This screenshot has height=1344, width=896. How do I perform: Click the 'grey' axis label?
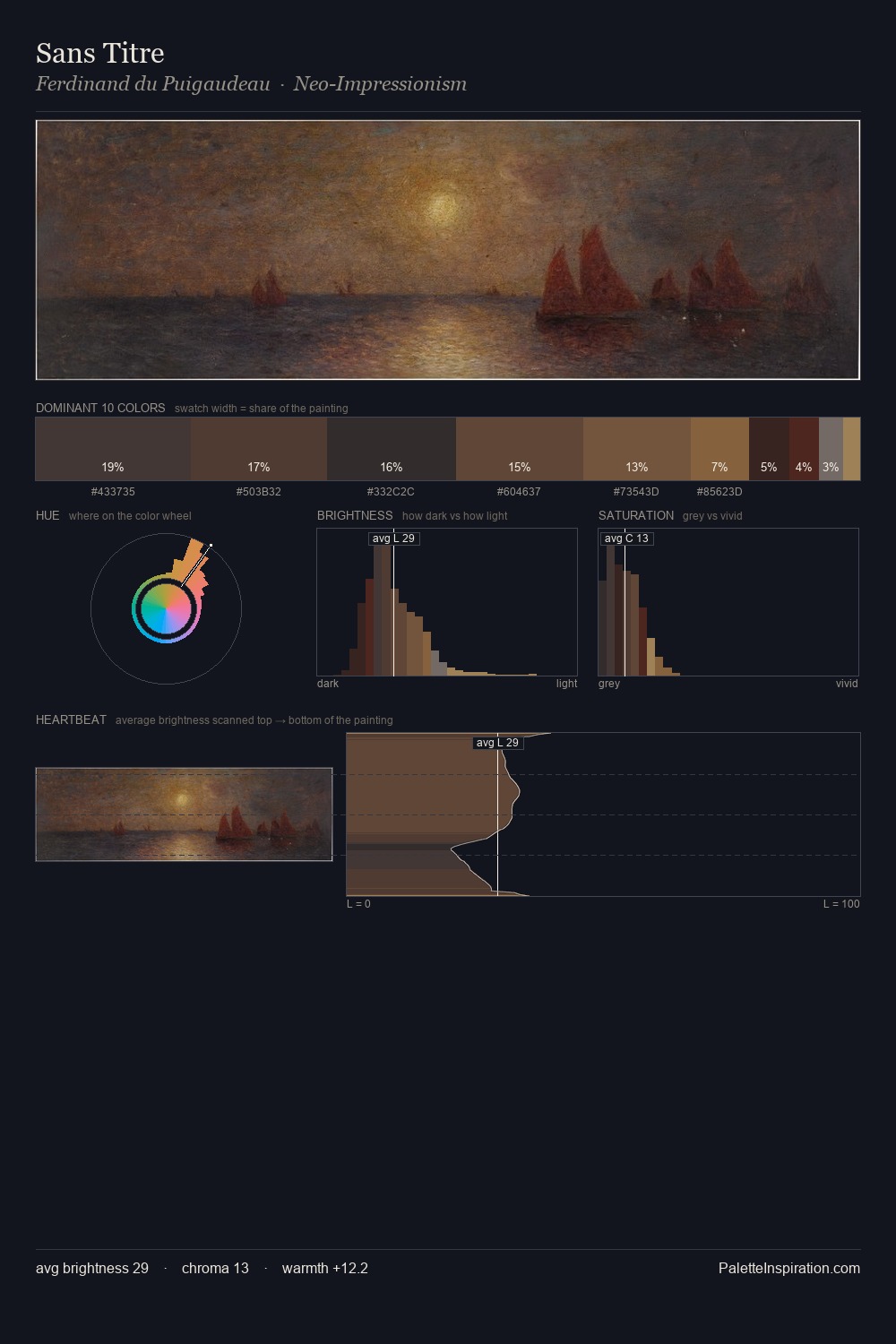pos(609,684)
